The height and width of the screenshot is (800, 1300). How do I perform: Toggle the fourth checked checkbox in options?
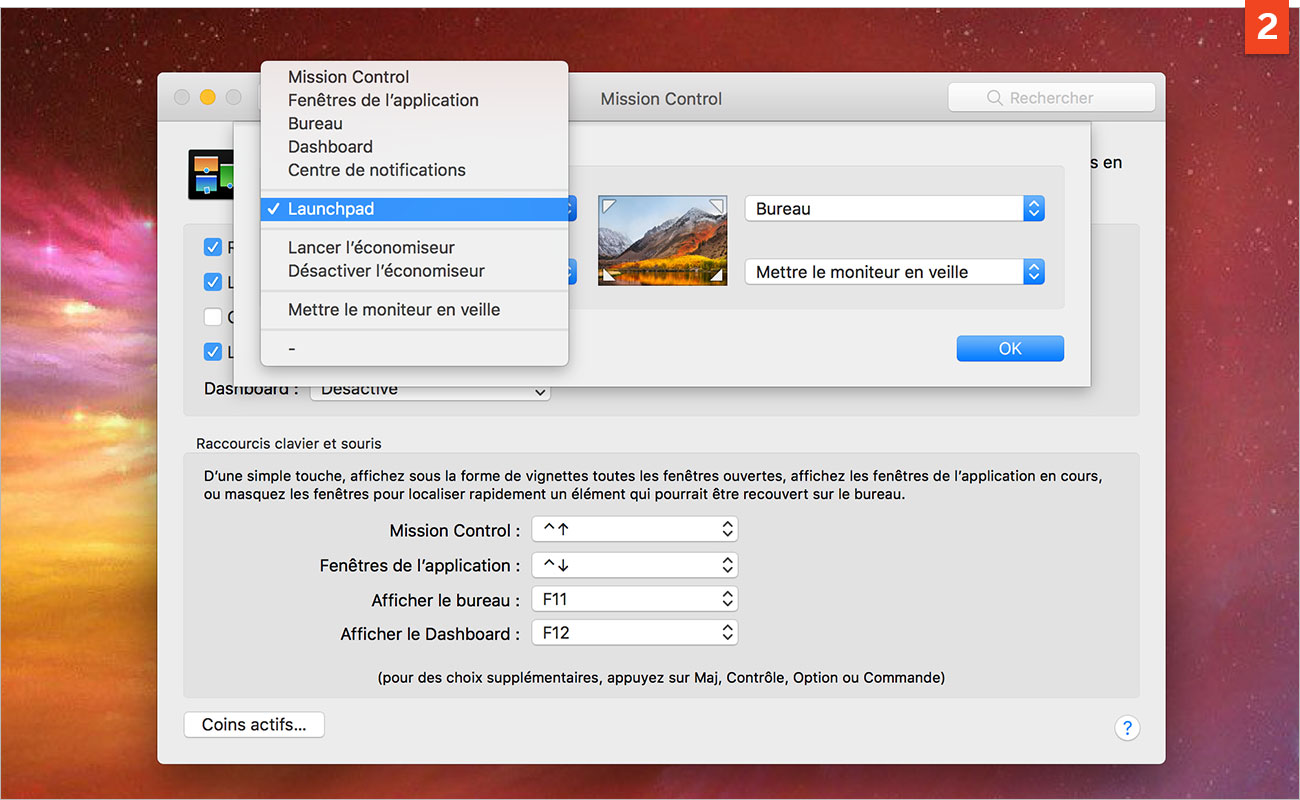coord(212,351)
